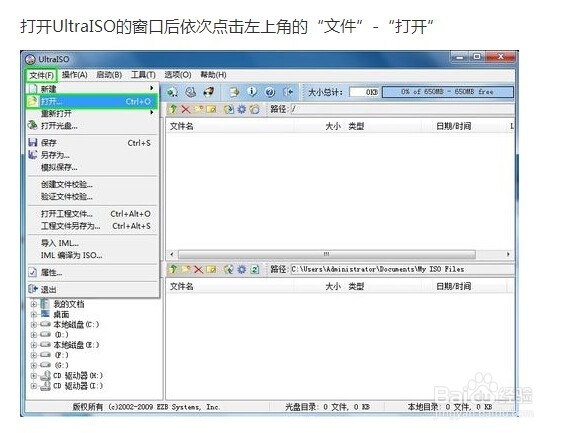Click the red X delete icon in local pane
The width and height of the screenshot is (566, 433).
coord(198,269)
